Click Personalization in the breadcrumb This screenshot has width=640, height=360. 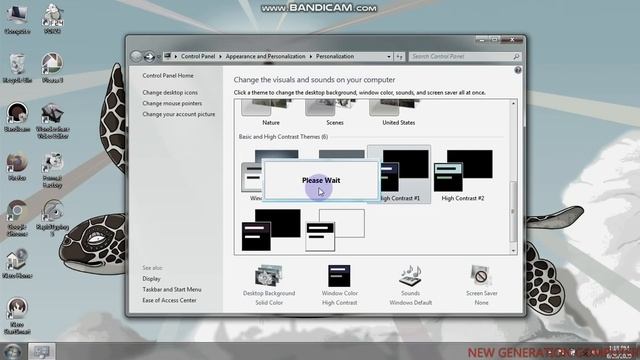335,56
